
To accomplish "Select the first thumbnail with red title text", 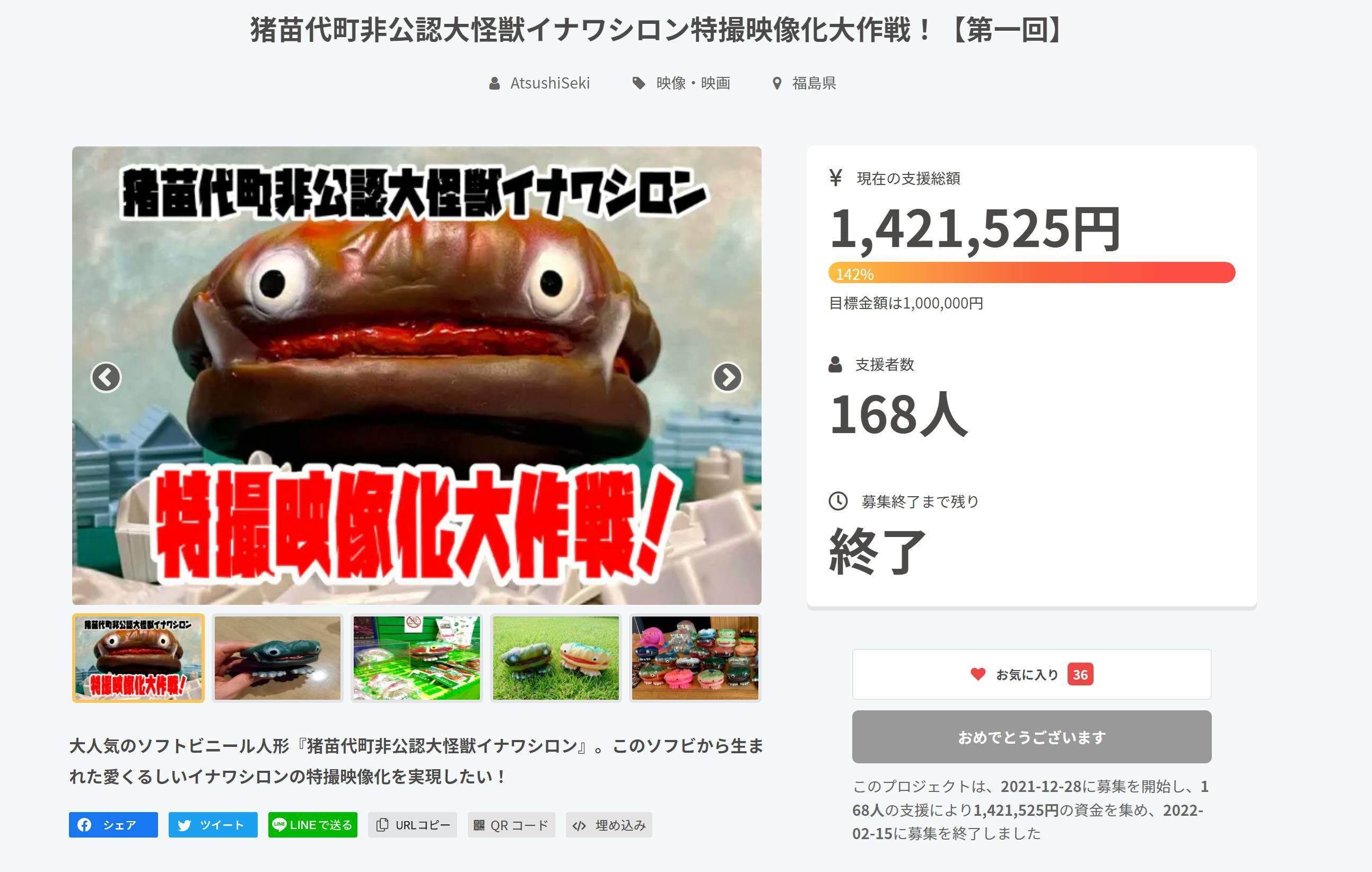I will [x=138, y=658].
